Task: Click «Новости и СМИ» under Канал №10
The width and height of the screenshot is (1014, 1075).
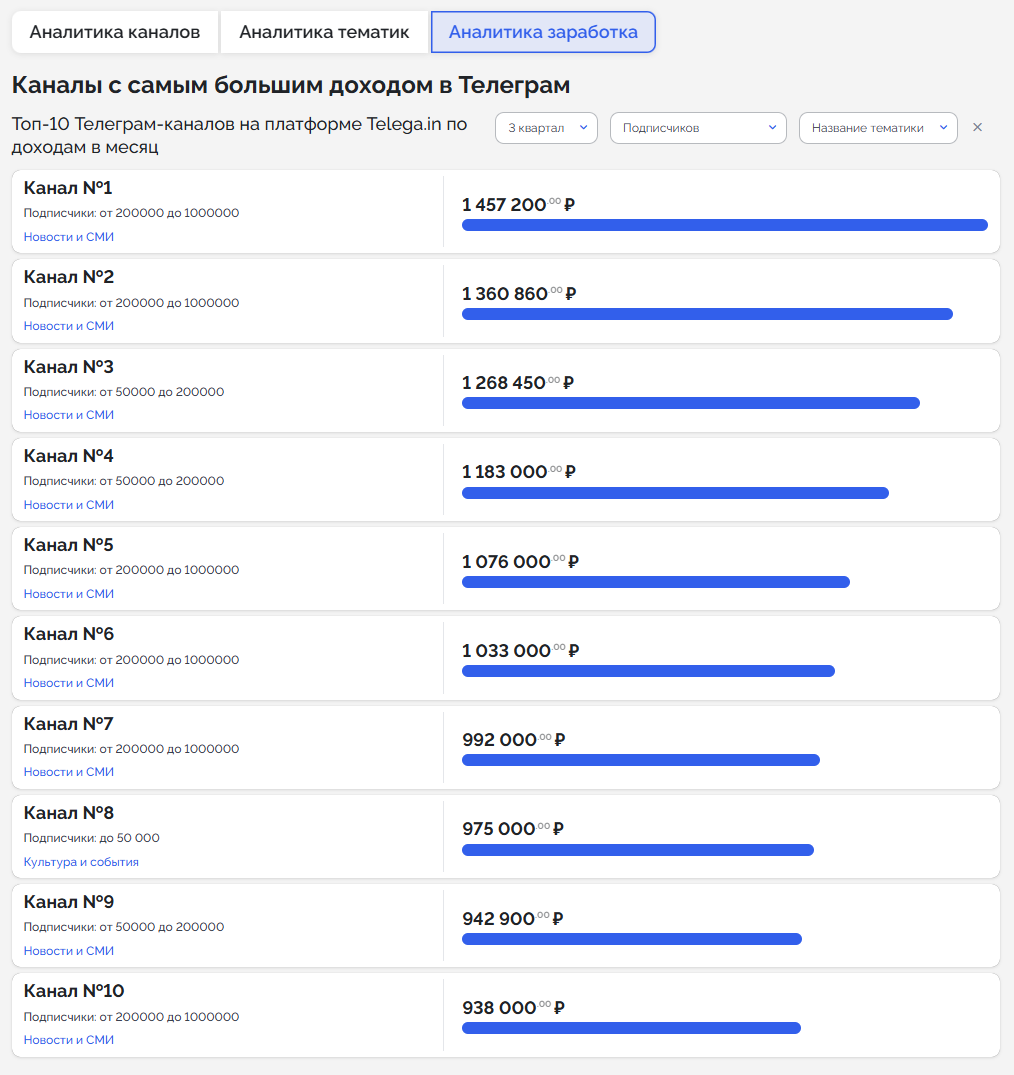Action: 69,1040
